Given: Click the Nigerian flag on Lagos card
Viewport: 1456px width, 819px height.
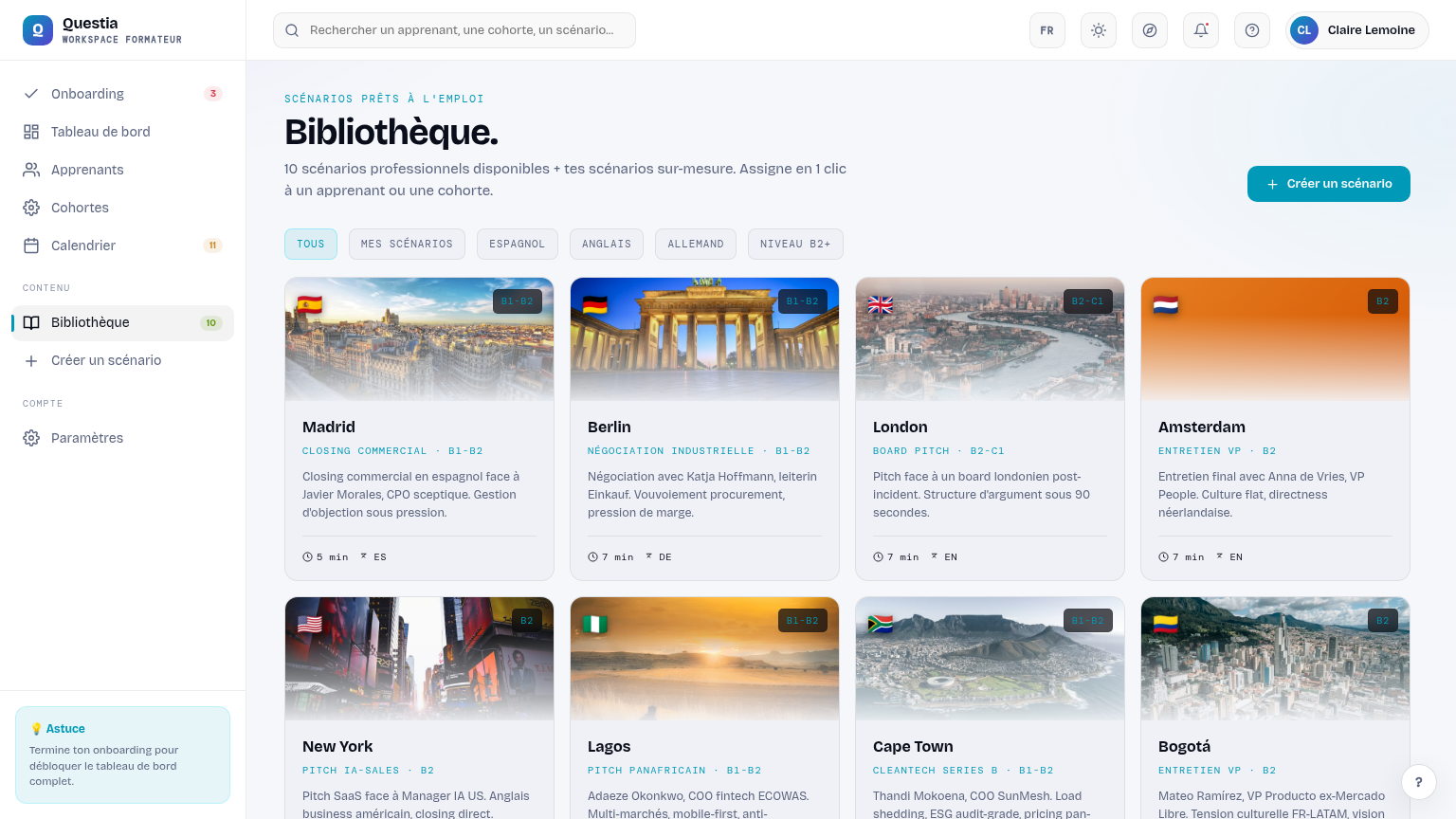Looking at the screenshot, I should pyautogui.click(x=595, y=624).
